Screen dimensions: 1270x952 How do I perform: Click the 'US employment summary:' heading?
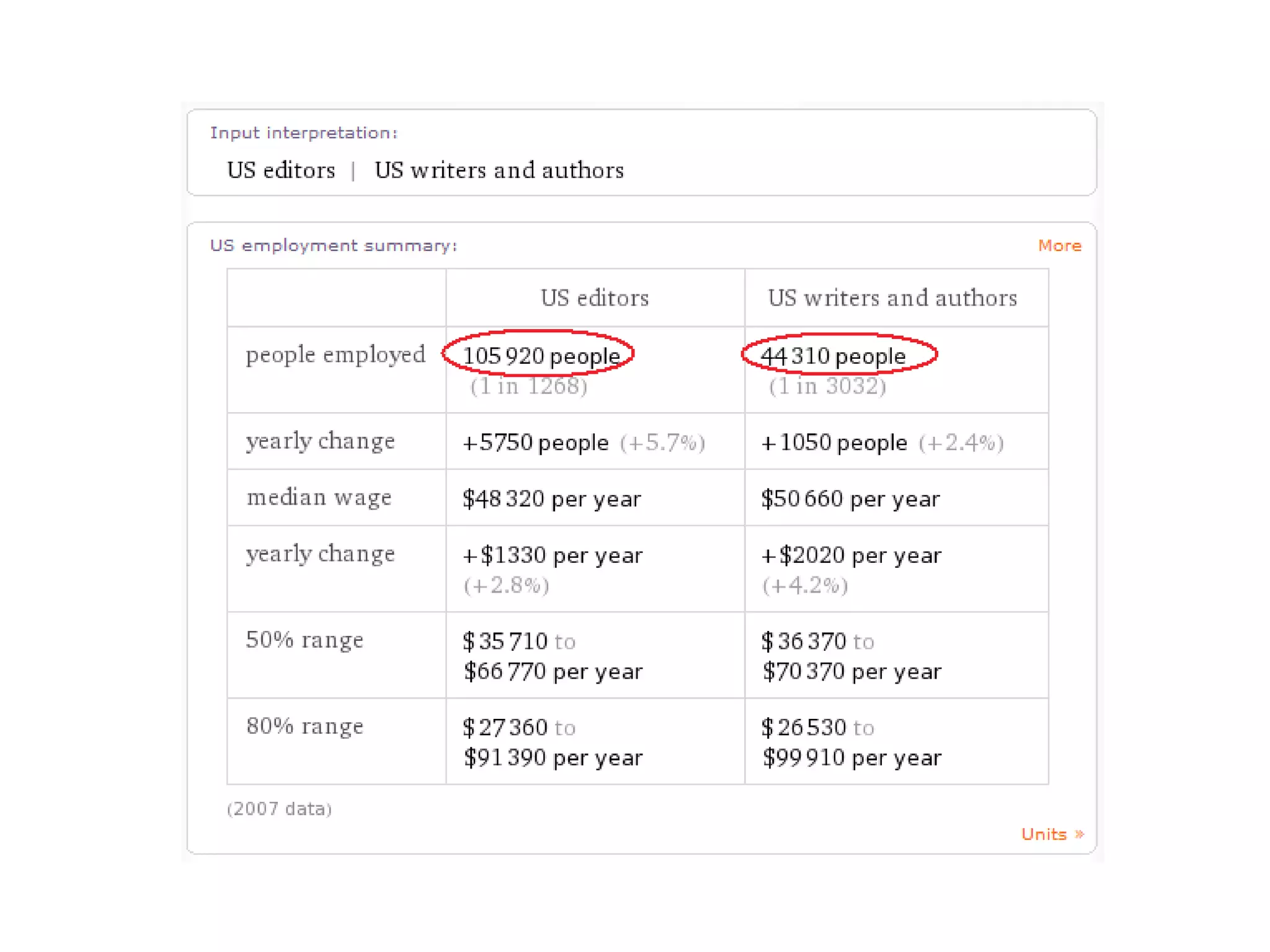333,245
